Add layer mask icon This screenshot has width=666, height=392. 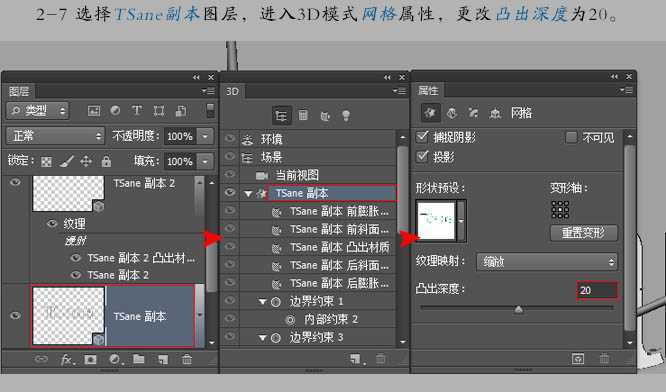90,360
